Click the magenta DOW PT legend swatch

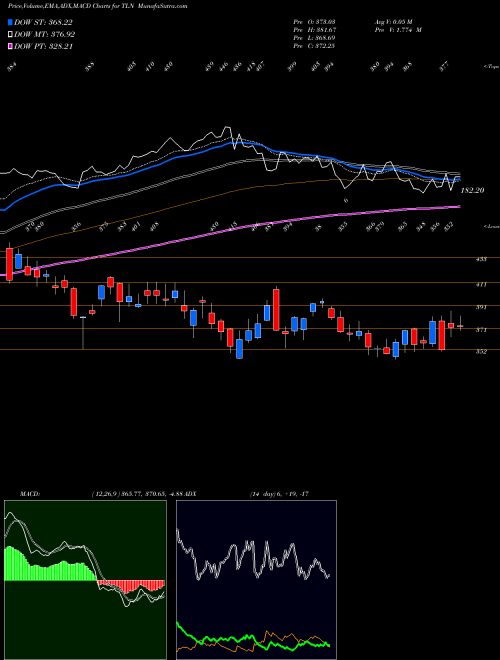click(x=10, y=46)
